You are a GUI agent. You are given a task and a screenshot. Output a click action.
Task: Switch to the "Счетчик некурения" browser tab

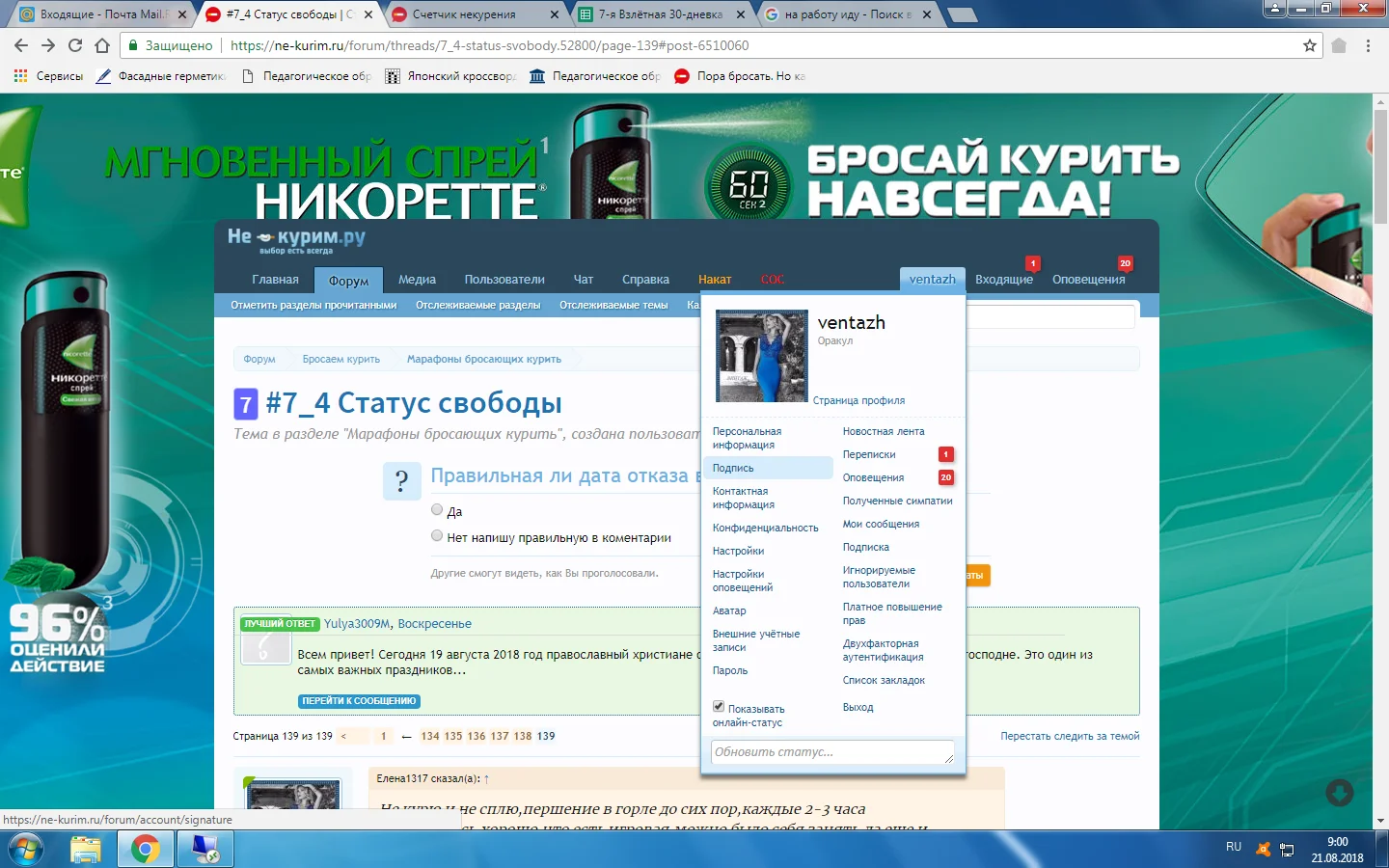coord(463,14)
